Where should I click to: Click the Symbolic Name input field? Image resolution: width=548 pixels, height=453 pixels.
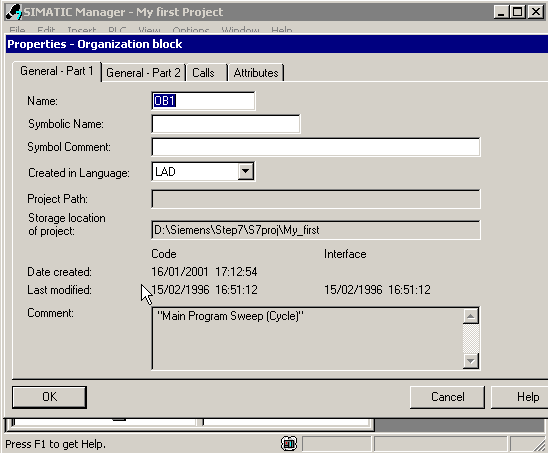(x=225, y=124)
